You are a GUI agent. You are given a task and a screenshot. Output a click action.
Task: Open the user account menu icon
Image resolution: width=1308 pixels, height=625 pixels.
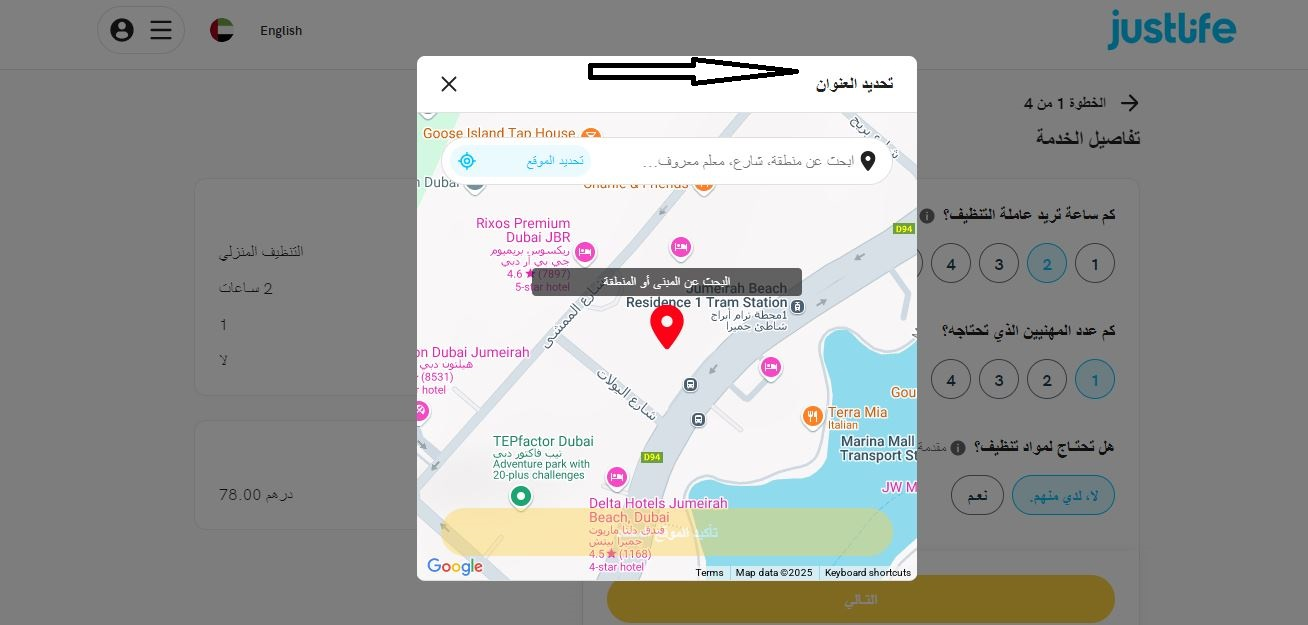[122, 30]
